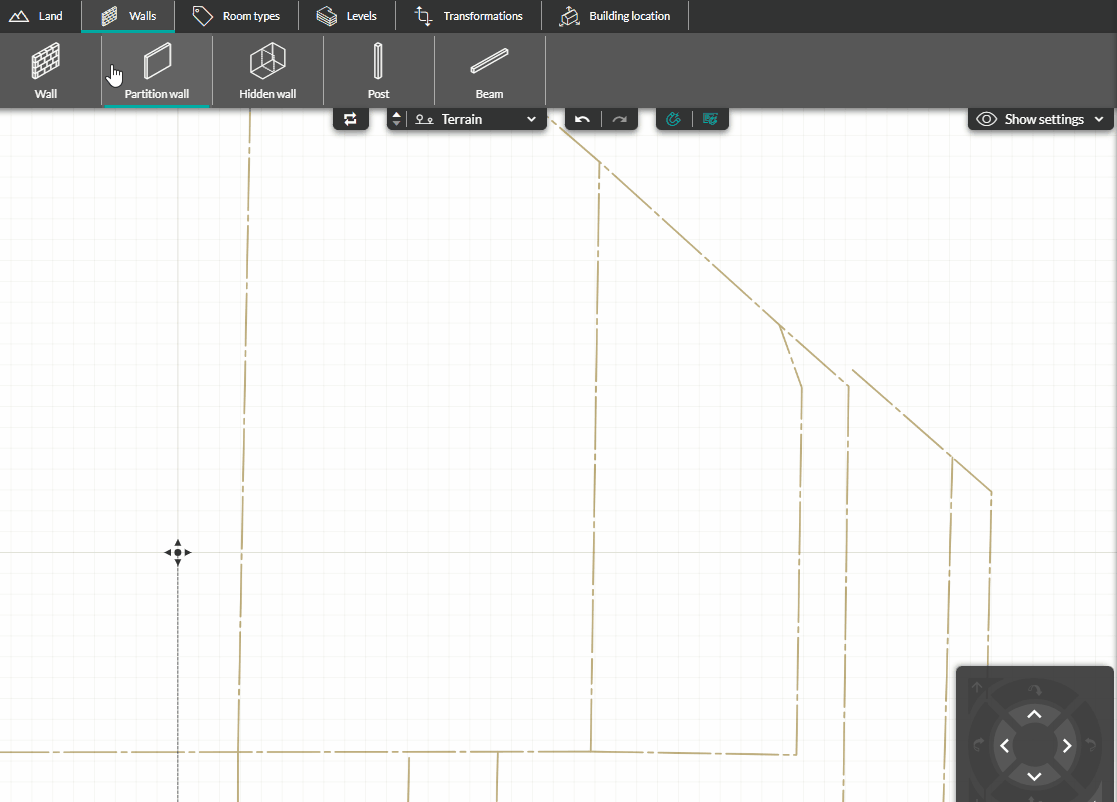Pan right using the navigation wheel arrow
This screenshot has height=802, width=1117.
(x=1066, y=745)
